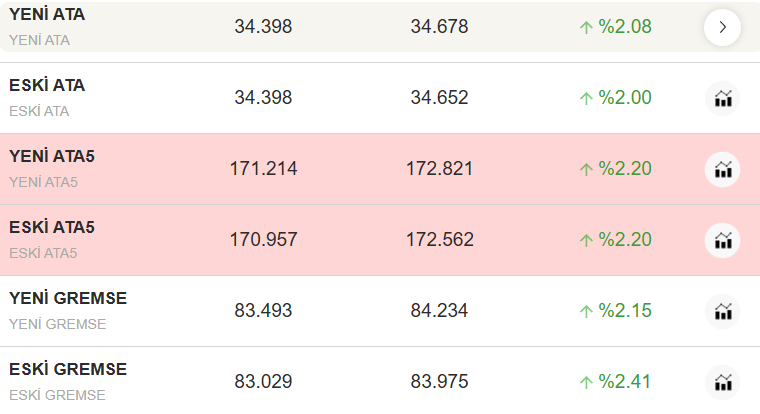Click YENİ ATA sell price 34.678
Screen dimensions: 760x414
pos(439,27)
